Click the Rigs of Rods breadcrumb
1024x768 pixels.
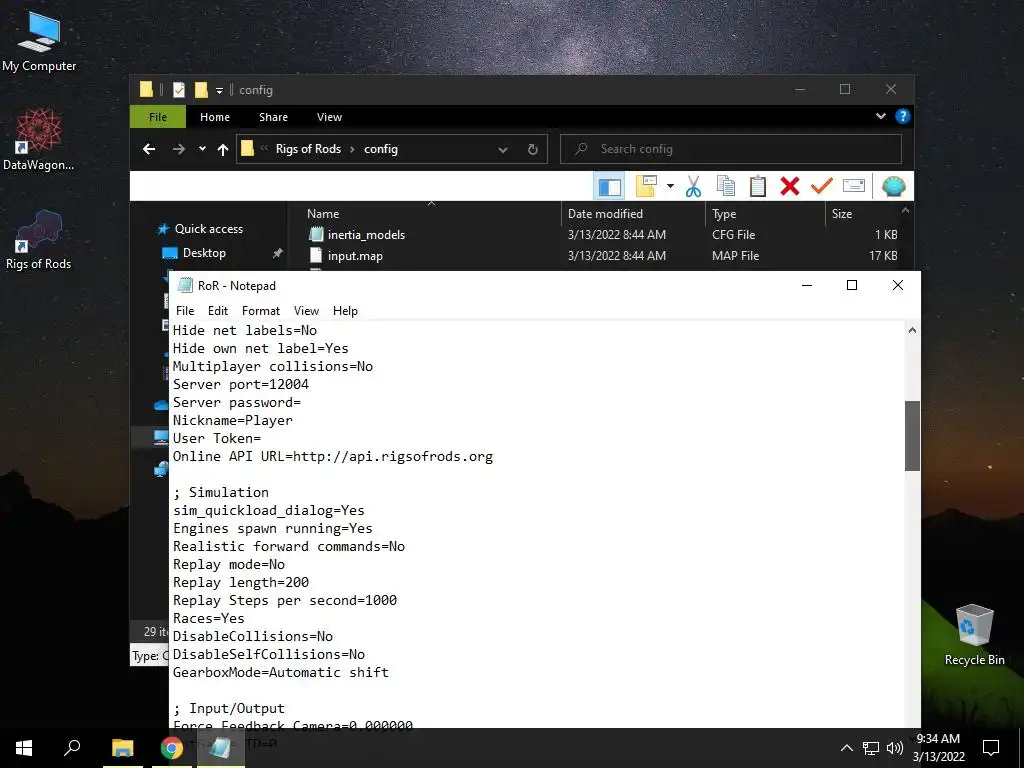(308, 149)
